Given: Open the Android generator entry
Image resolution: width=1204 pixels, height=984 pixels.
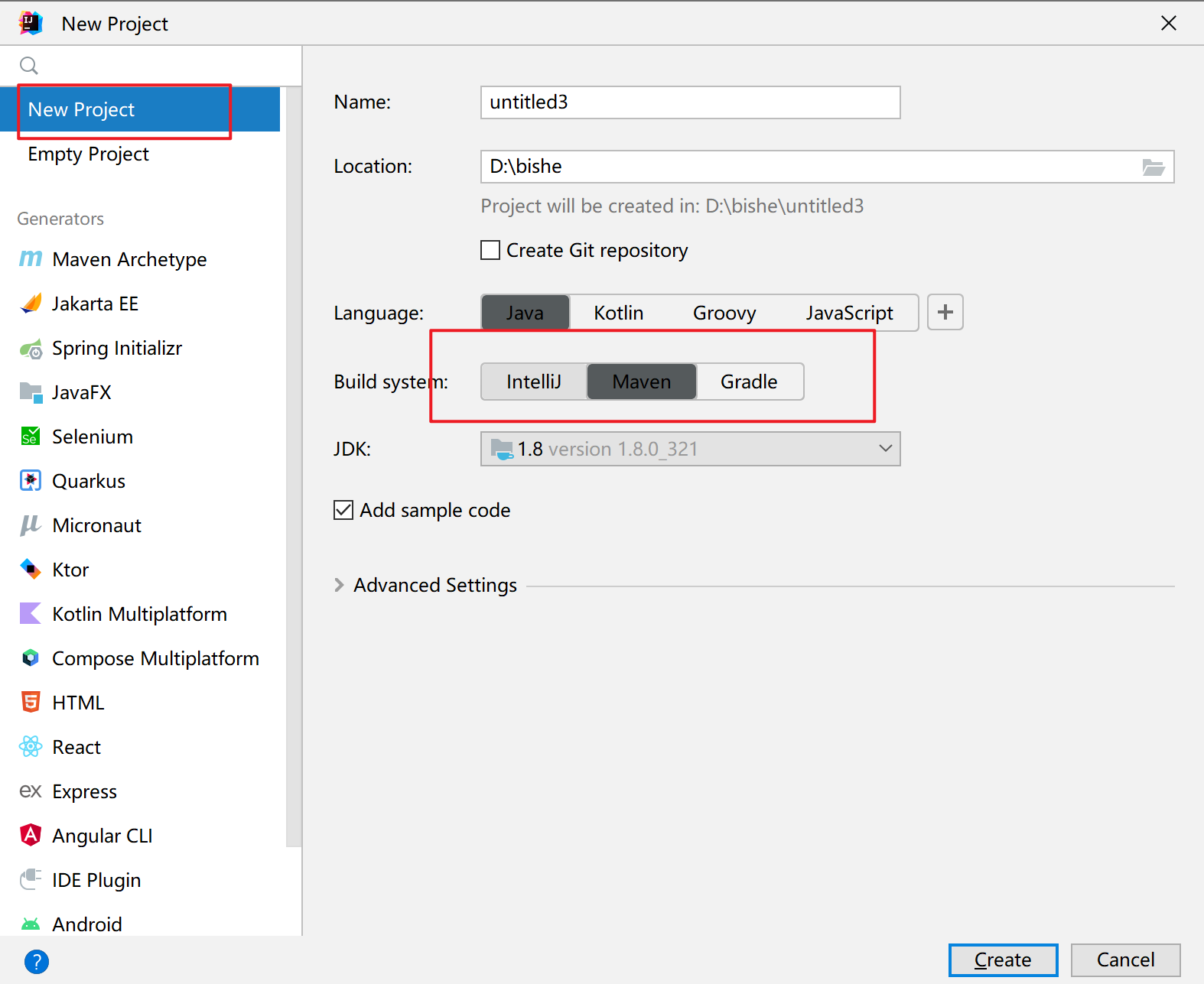Looking at the screenshot, I should tap(140, 921).
